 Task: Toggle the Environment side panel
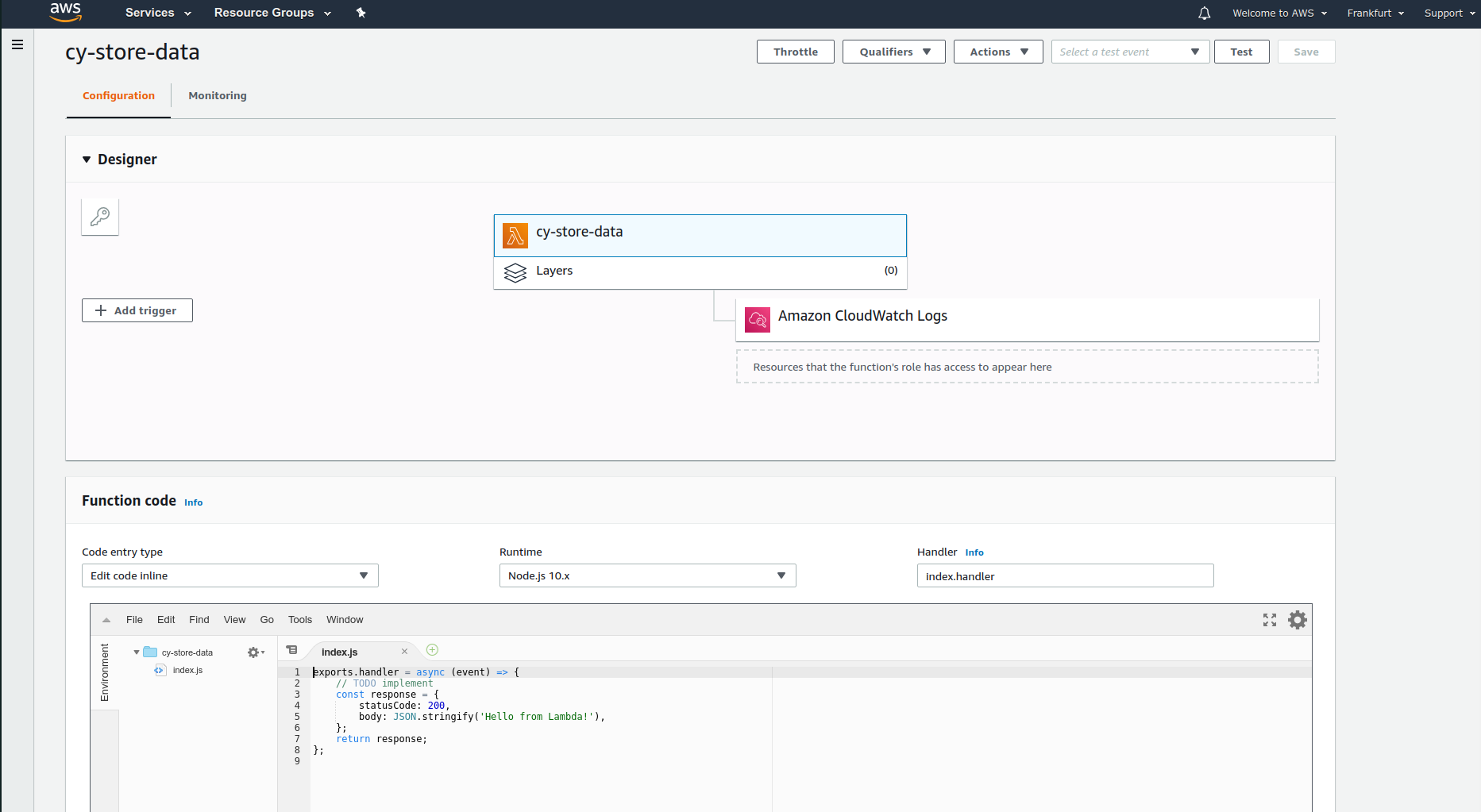(x=105, y=672)
